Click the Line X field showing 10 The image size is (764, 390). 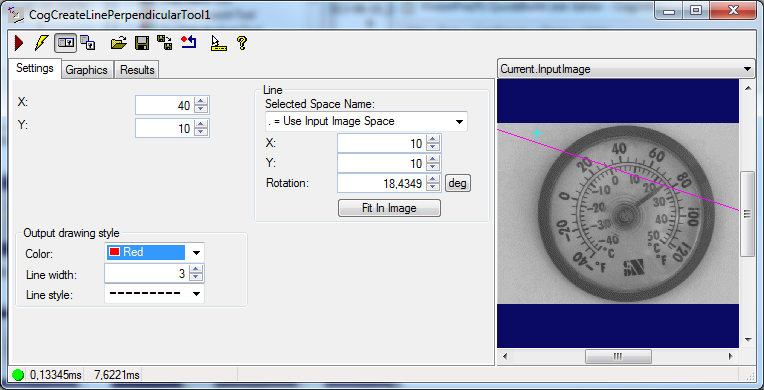click(382, 143)
